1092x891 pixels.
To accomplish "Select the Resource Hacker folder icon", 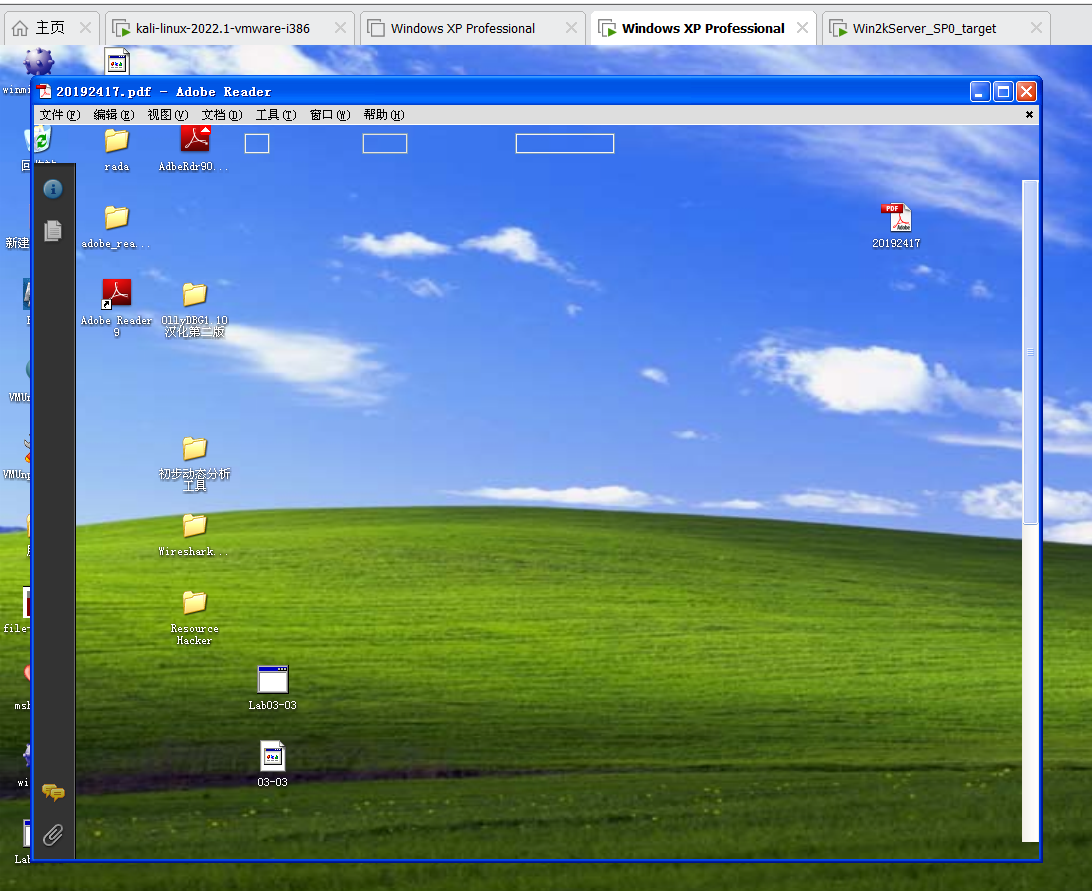I will pos(194,603).
